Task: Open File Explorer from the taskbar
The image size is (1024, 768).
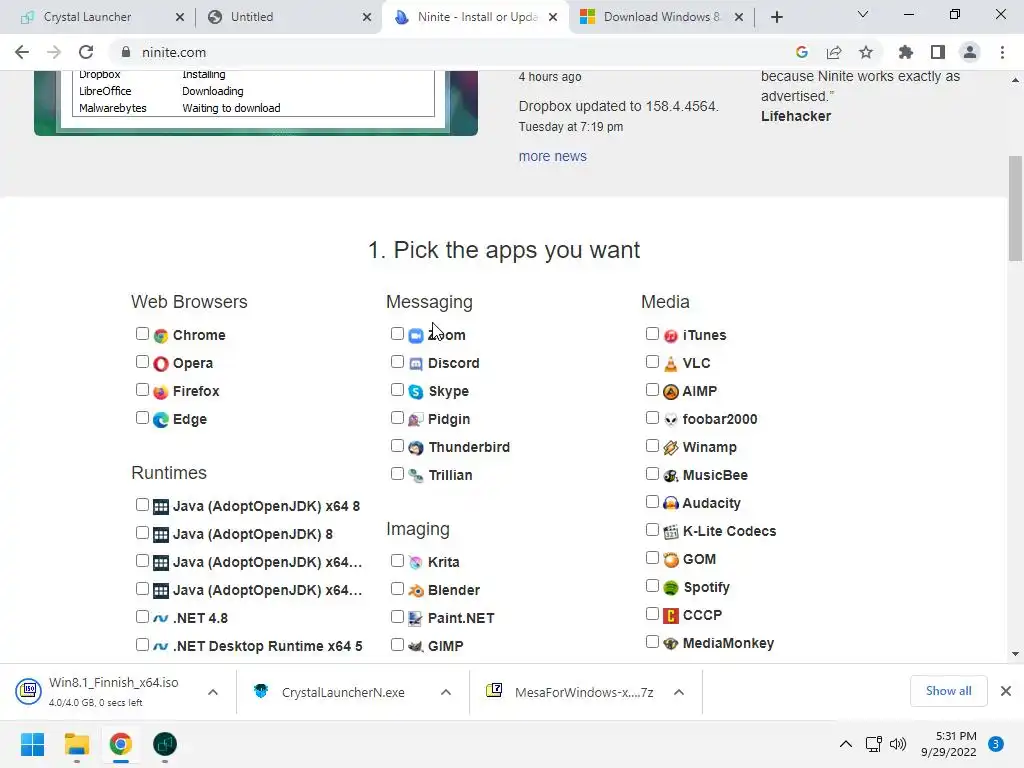Action: pos(76,744)
